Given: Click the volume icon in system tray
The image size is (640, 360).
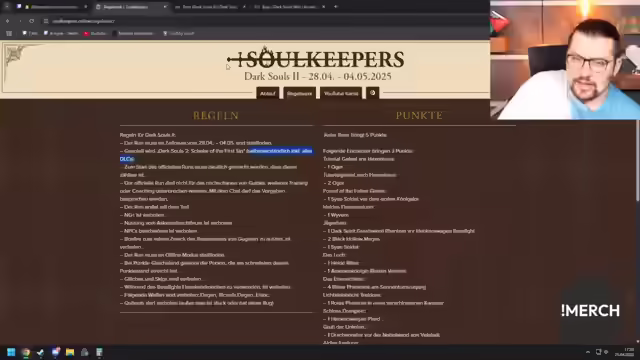Looking at the screenshot, I should (x=606, y=352).
